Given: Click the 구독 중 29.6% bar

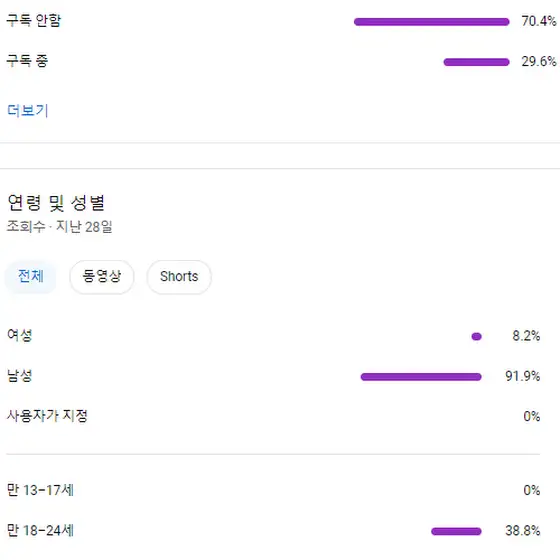Looking at the screenshot, I should coord(476,62).
